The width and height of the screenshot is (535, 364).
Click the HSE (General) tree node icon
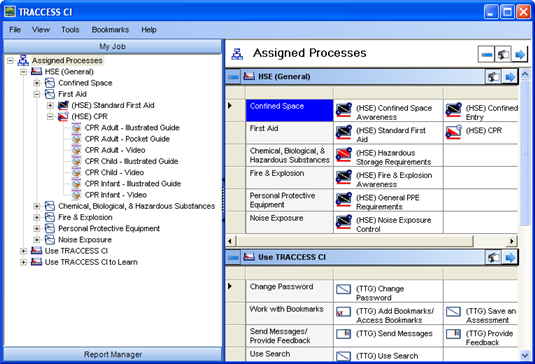click(37, 72)
